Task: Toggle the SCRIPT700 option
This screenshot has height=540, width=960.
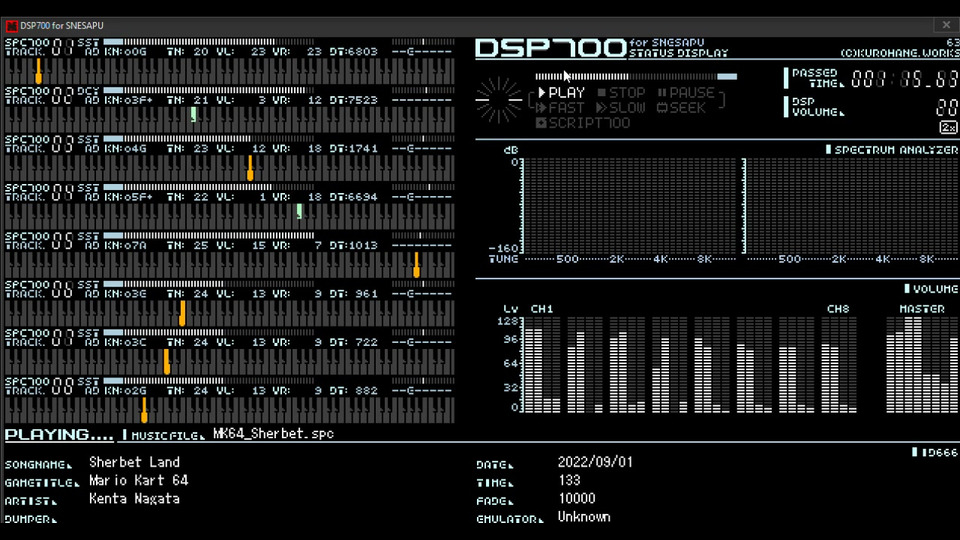Action: (583, 123)
